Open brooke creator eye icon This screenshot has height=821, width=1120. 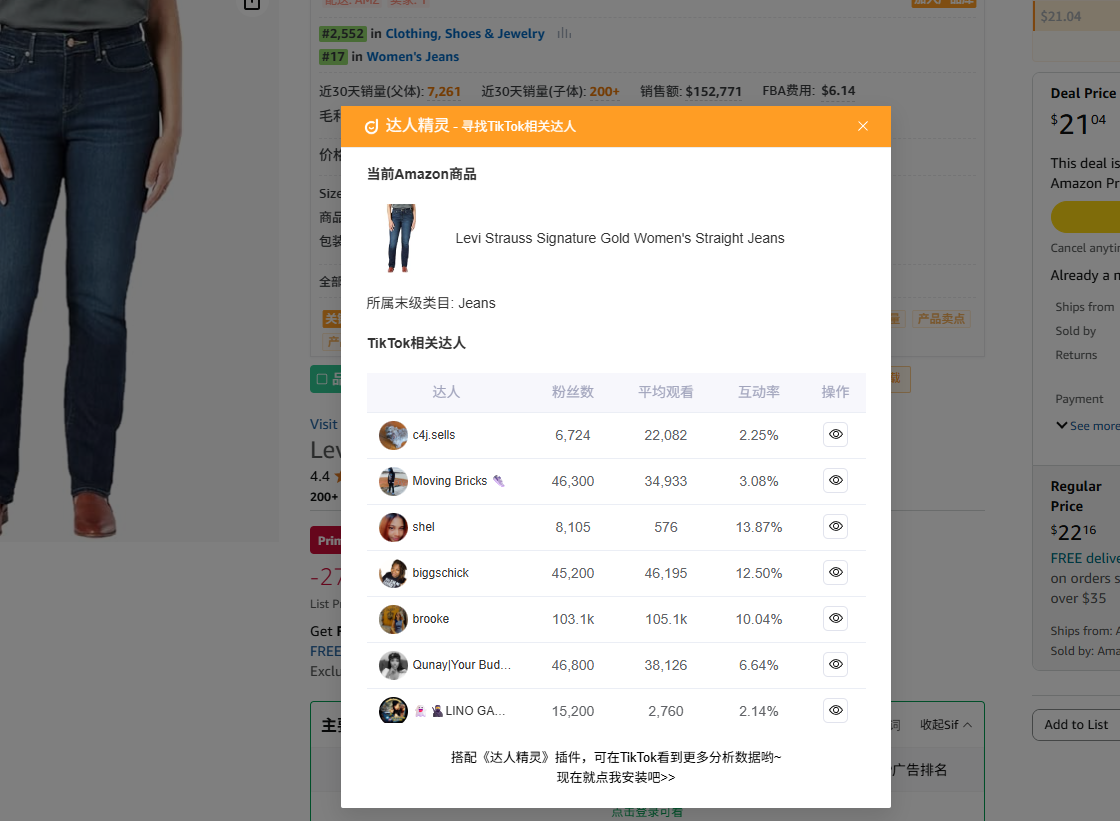[x=835, y=618]
